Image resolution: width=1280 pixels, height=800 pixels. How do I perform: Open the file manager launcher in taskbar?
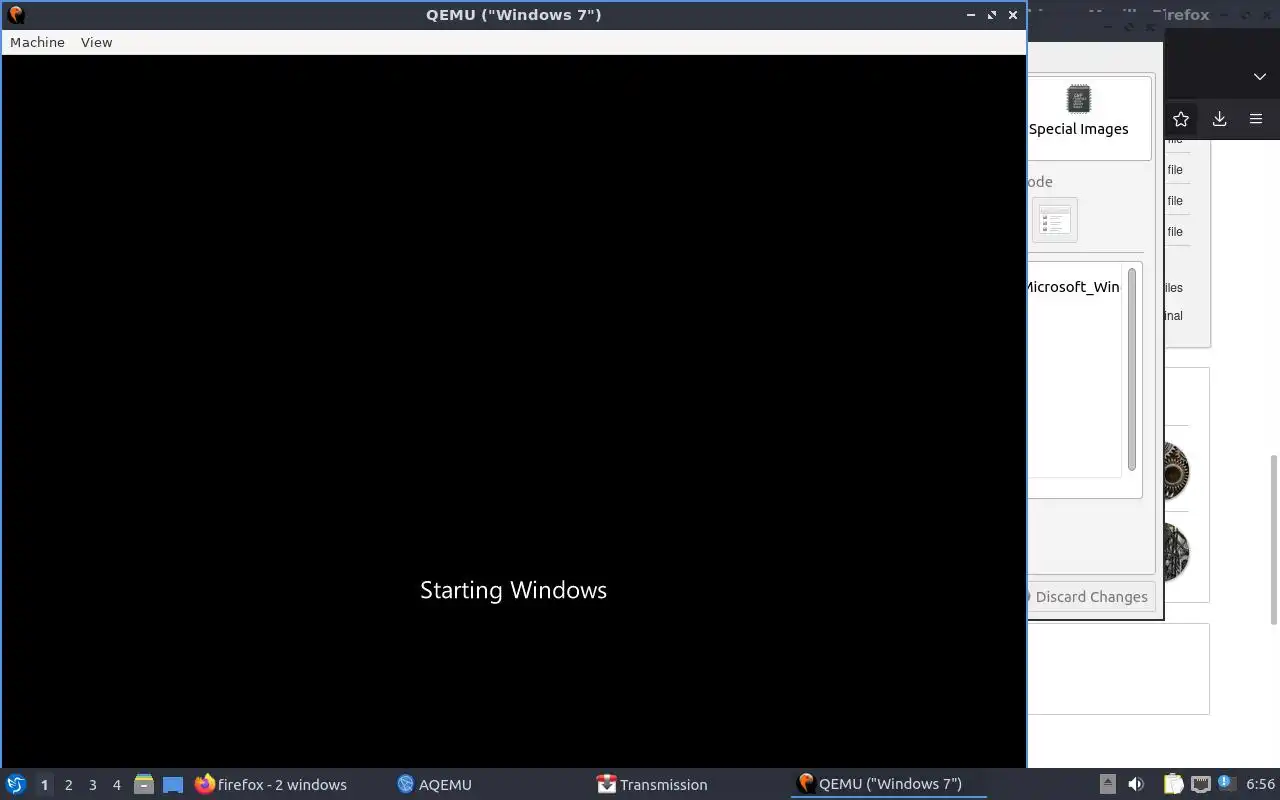click(x=144, y=784)
